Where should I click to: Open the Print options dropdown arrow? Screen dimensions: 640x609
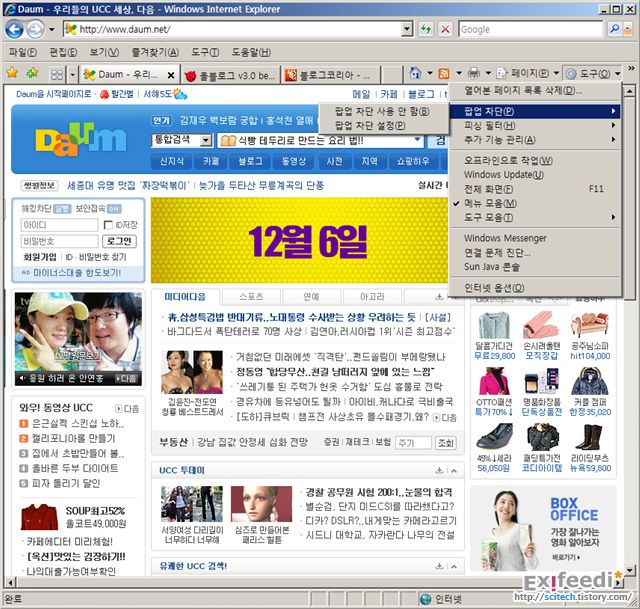point(488,73)
